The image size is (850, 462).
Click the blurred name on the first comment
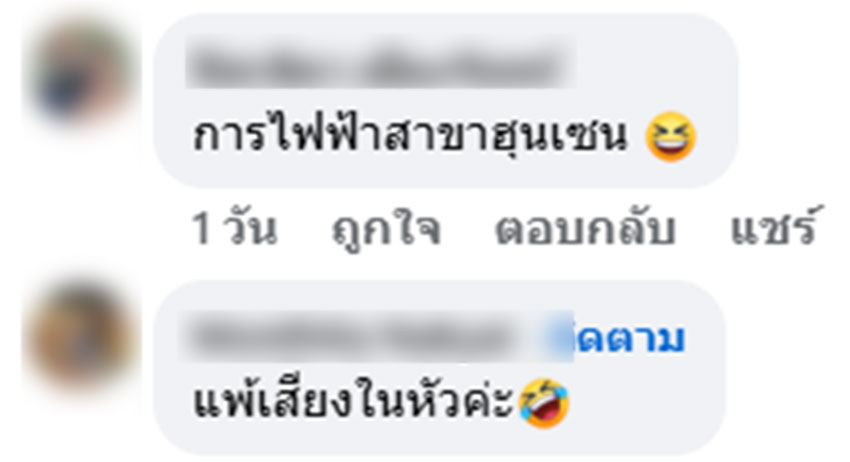coord(379,66)
